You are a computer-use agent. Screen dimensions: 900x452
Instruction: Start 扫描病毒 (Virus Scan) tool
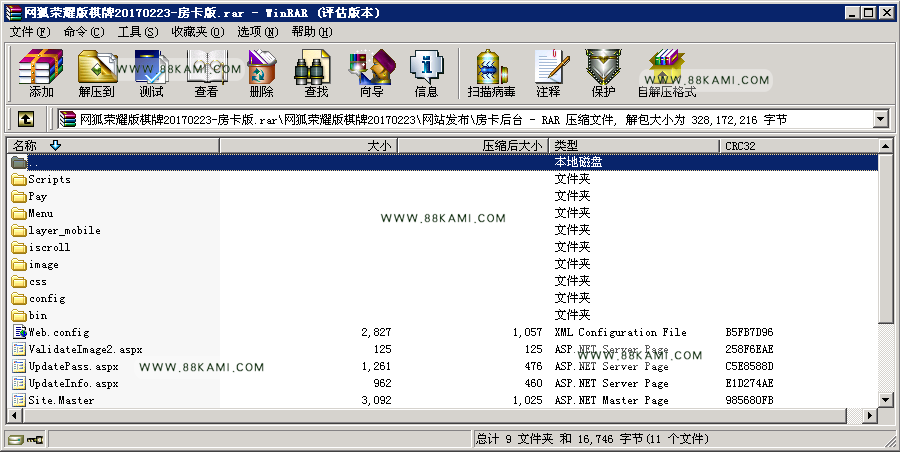pos(491,73)
